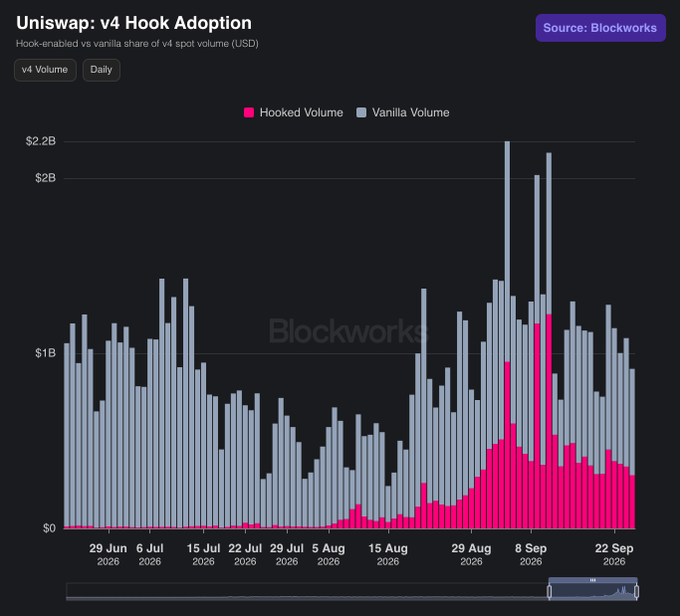
Task: Click the $2B y-axis label
Action: (x=46, y=178)
